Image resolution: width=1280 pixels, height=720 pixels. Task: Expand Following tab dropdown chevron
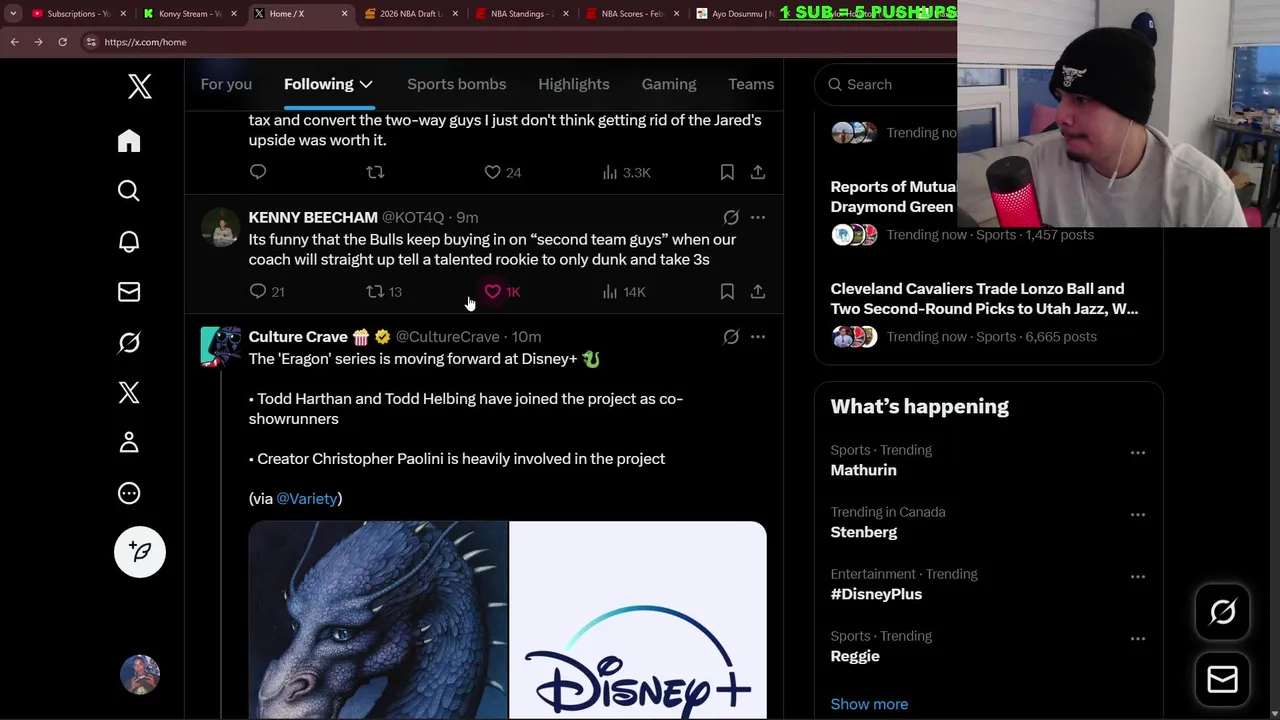(366, 84)
